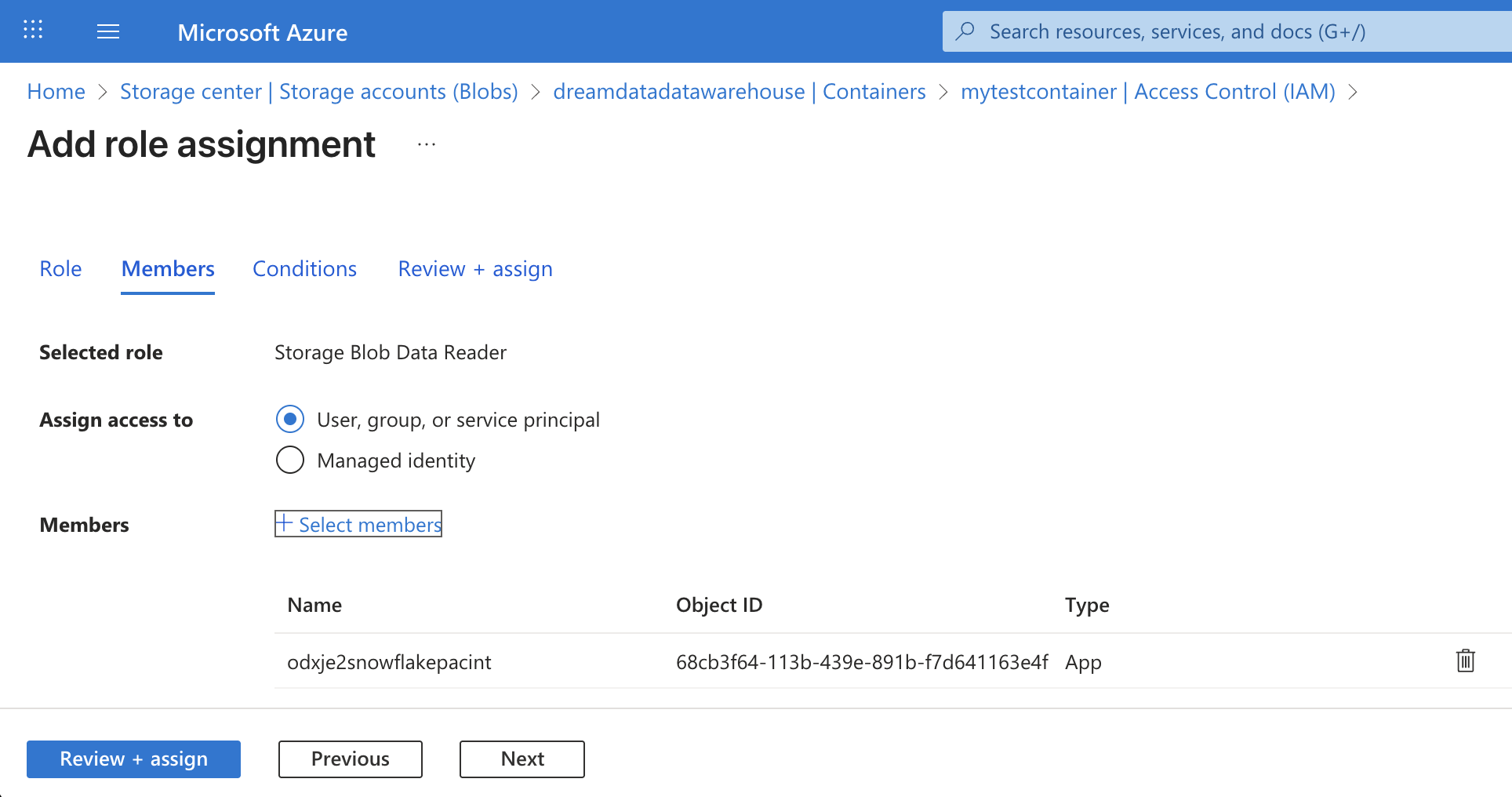Select the Members tab
The width and height of the screenshot is (1512, 797).
click(x=168, y=269)
